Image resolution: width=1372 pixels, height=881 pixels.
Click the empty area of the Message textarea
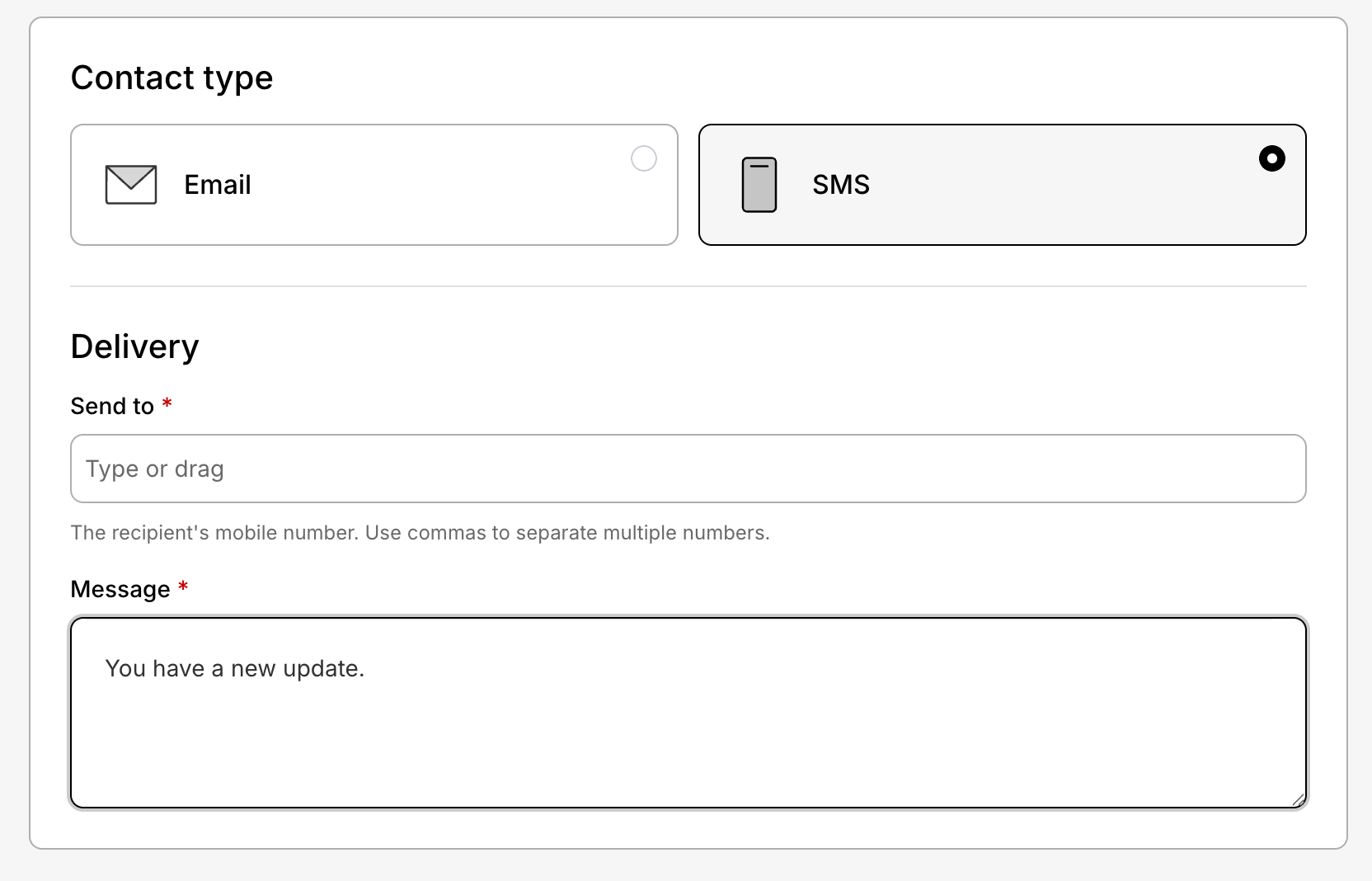688,742
